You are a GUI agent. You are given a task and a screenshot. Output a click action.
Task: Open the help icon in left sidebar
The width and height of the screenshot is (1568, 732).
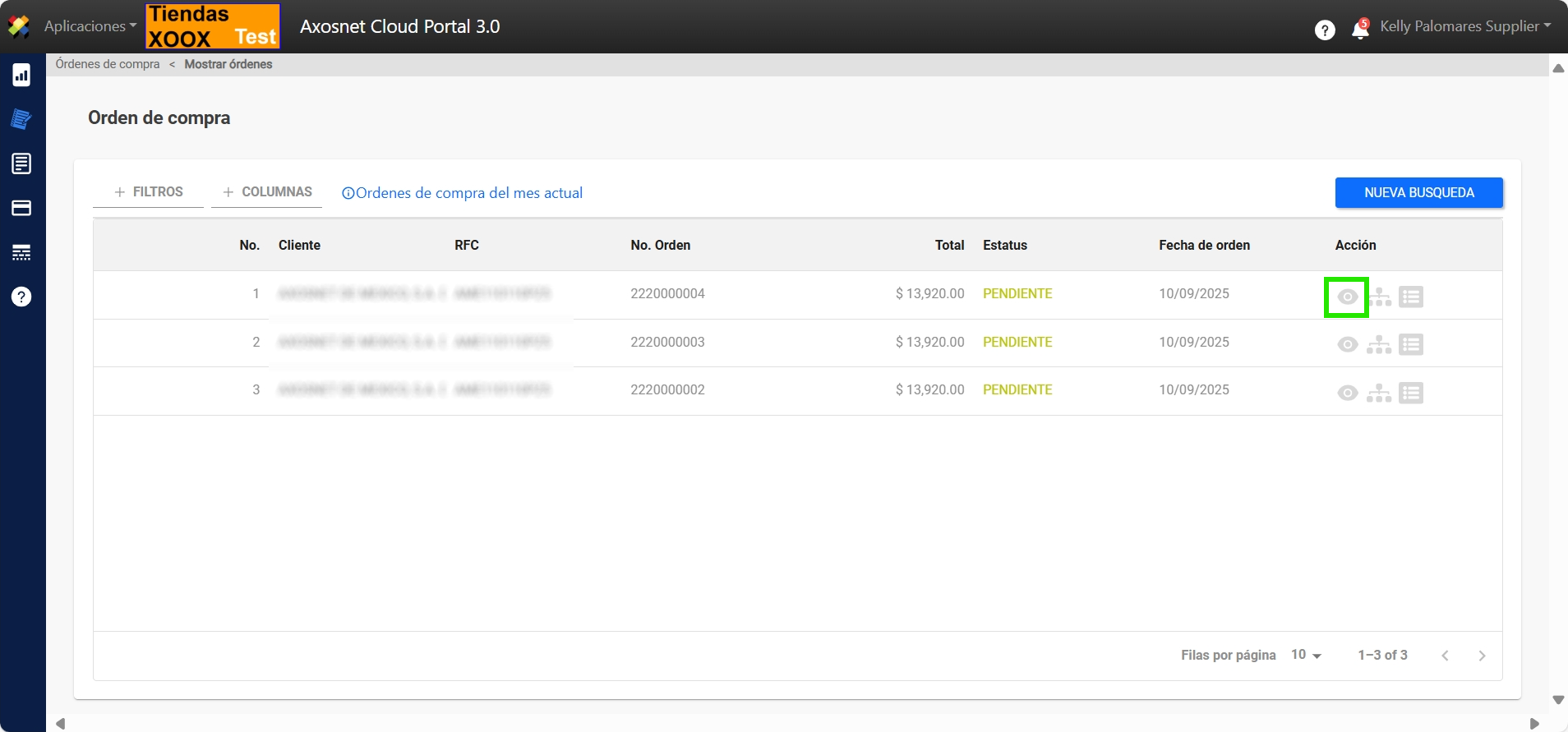pyautogui.click(x=21, y=297)
